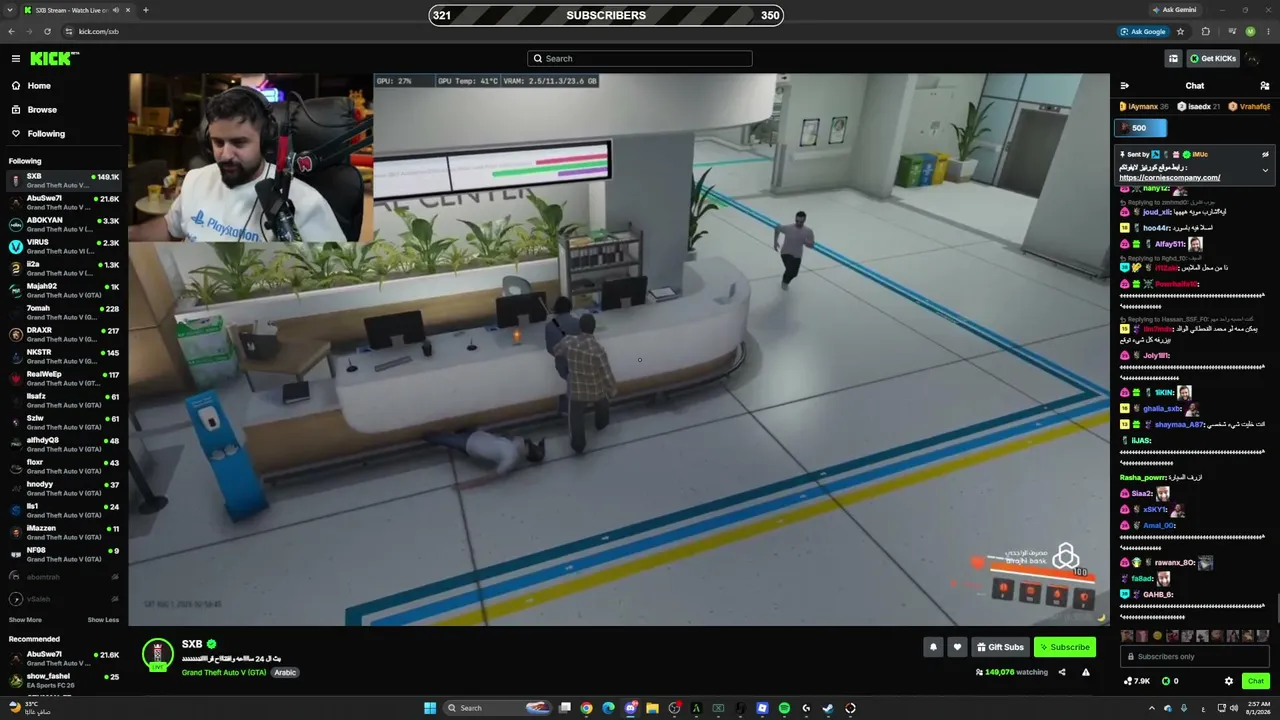Open the Grand Theft Auto V category link
This screenshot has height=720, width=1280.
pos(224,673)
